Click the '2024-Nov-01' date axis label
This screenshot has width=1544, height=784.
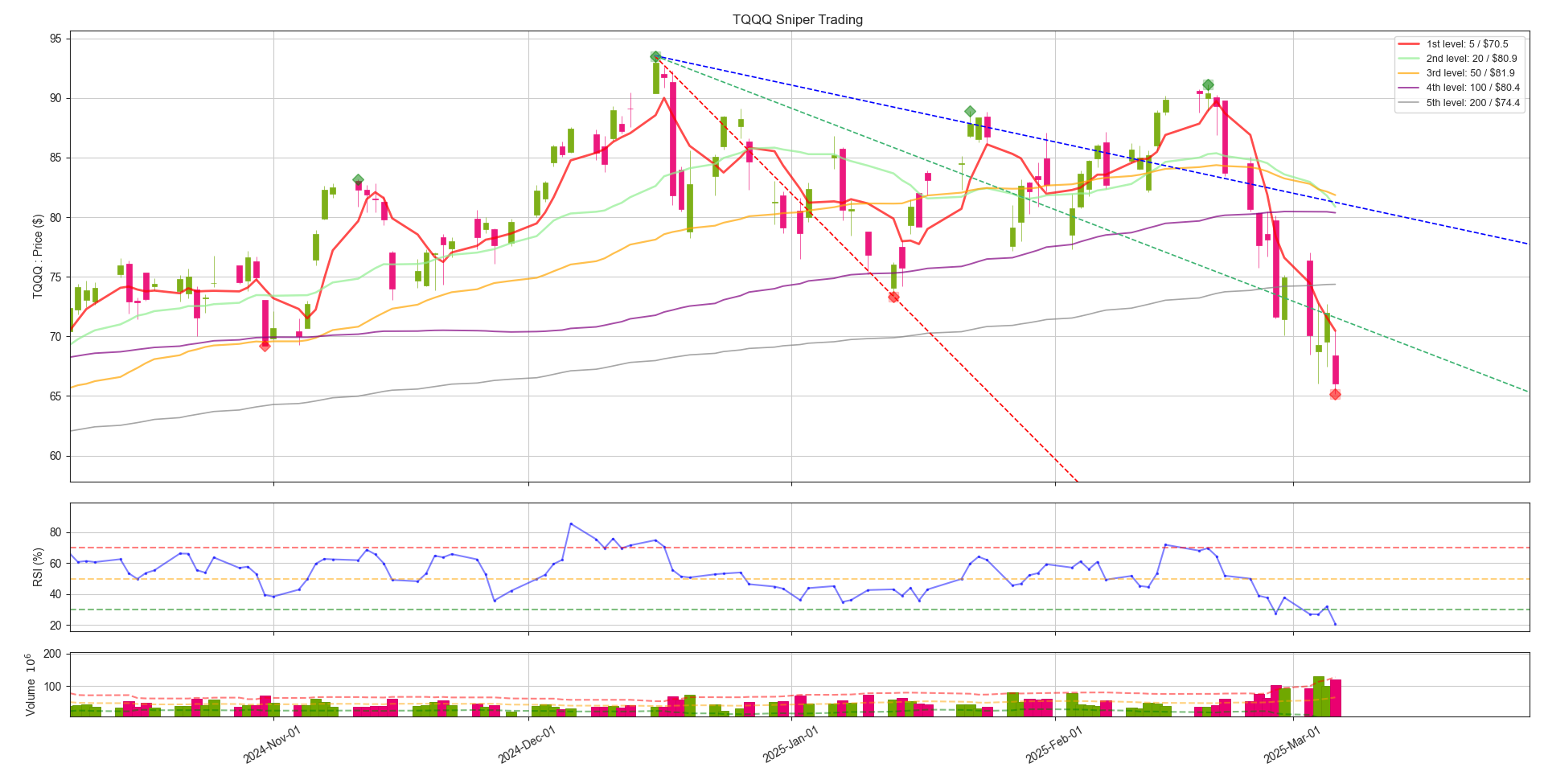271,744
